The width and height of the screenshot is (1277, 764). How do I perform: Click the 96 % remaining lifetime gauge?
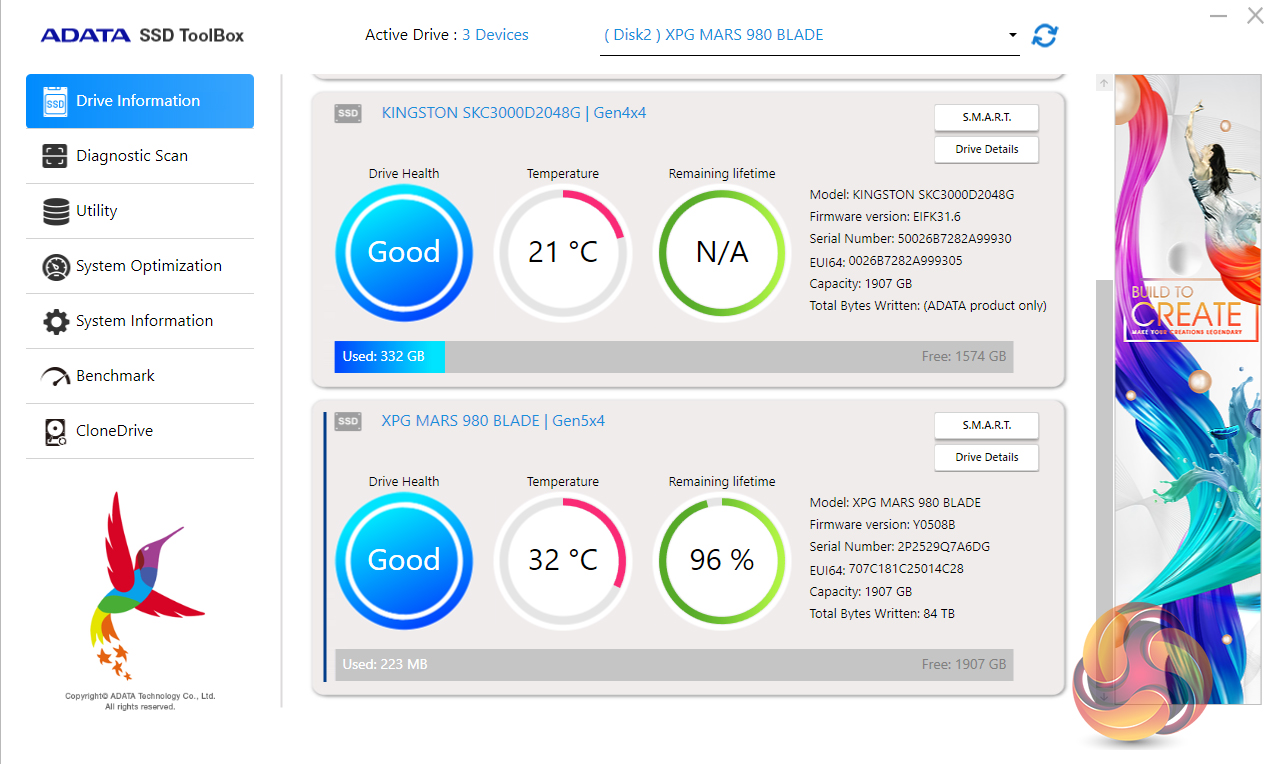coord(722,561)
